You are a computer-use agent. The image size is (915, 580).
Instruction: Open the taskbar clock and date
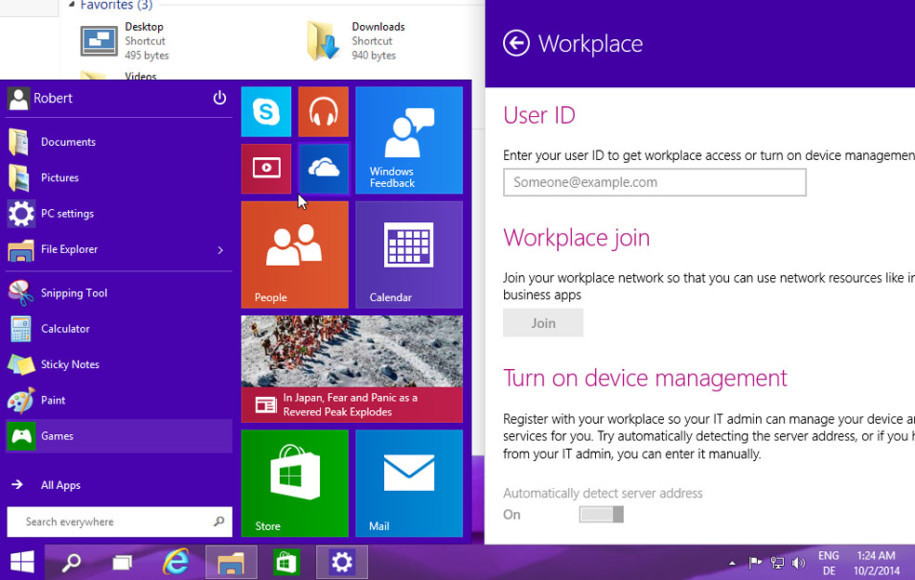876,563
